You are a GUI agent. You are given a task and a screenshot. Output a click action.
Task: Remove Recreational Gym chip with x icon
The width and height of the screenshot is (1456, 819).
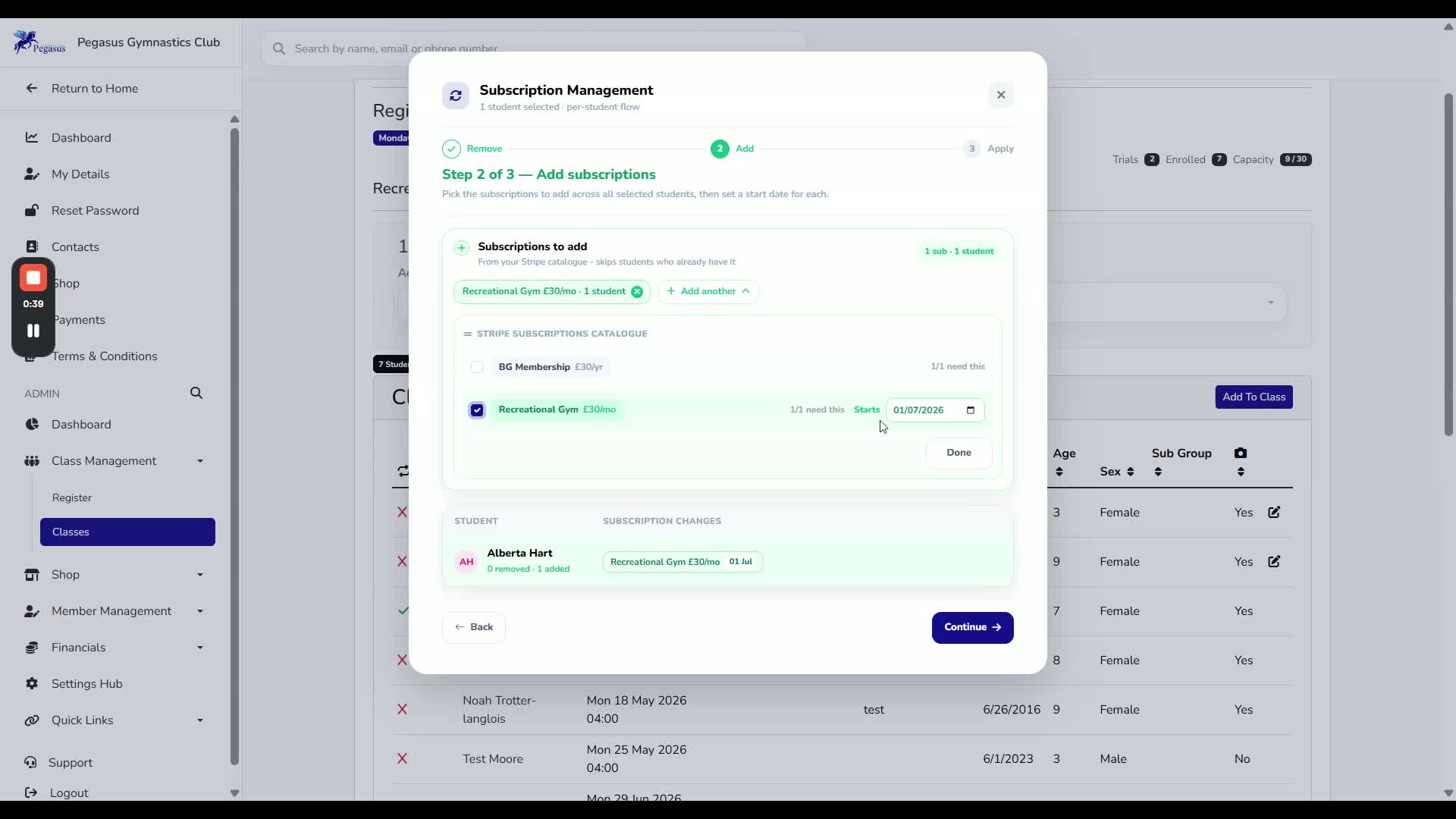pyautogui.click(x=637, y=292)
